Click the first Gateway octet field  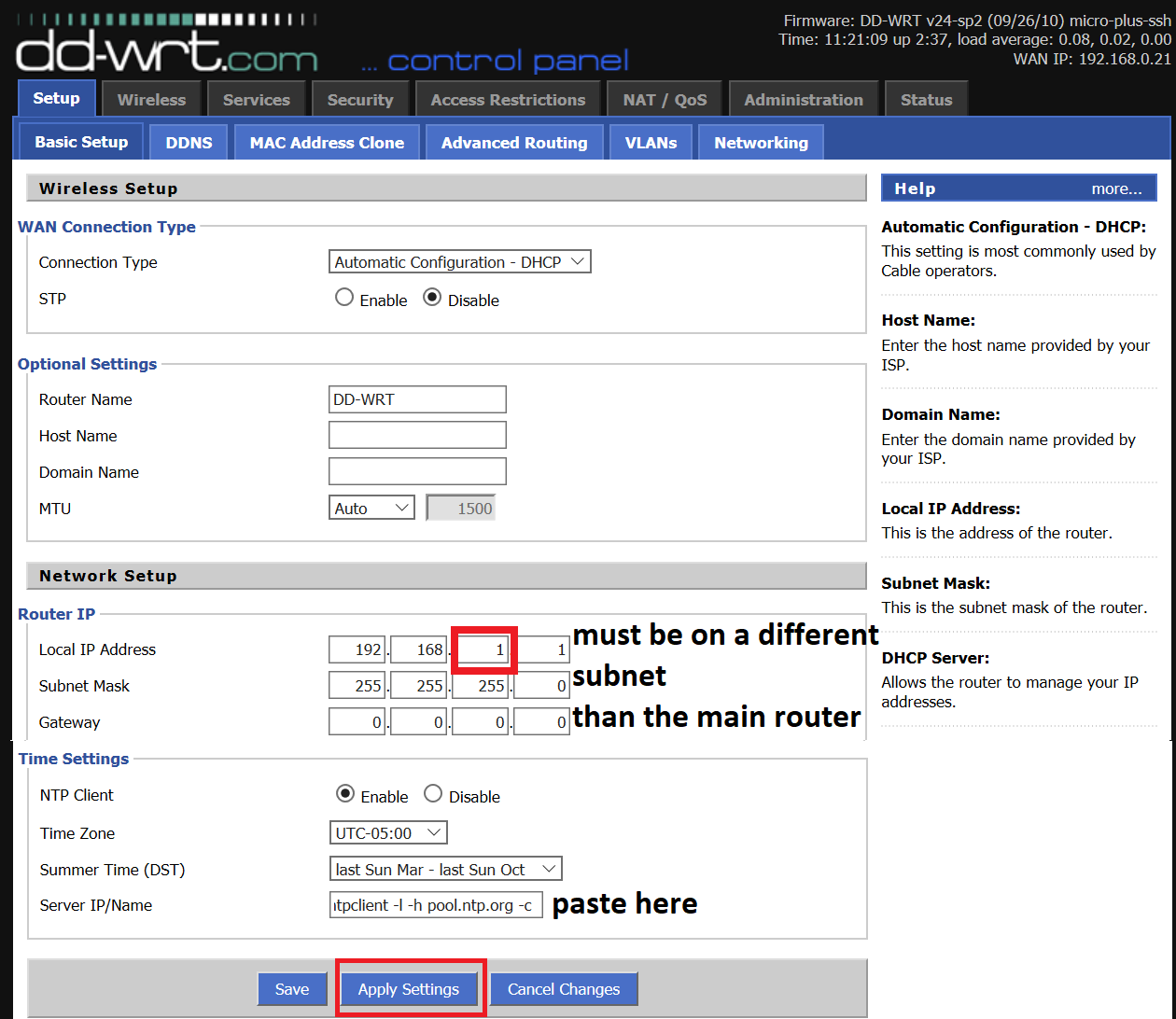click(357, 722)
